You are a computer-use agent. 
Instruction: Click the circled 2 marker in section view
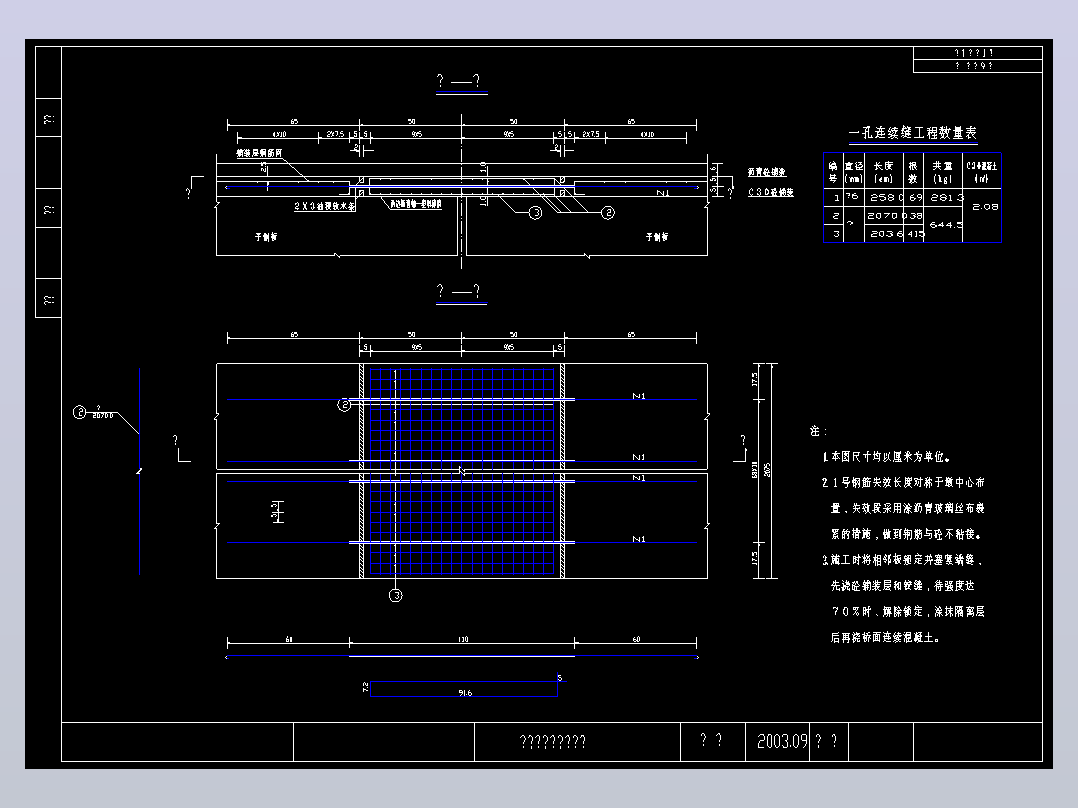608,212
